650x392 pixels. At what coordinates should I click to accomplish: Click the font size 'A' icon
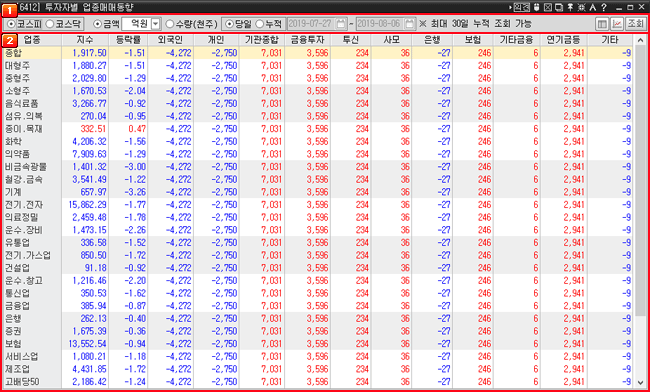[x=593, y=7]
